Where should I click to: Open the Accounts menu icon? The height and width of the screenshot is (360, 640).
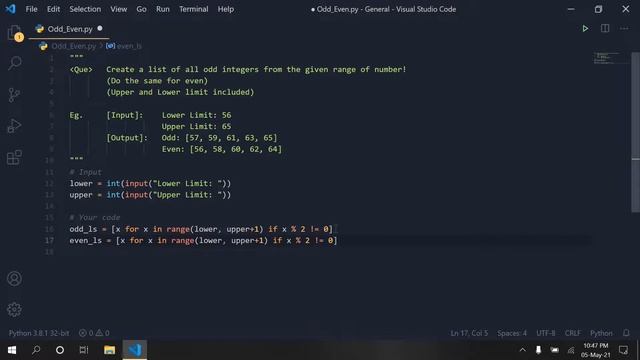tap(14, 279)
